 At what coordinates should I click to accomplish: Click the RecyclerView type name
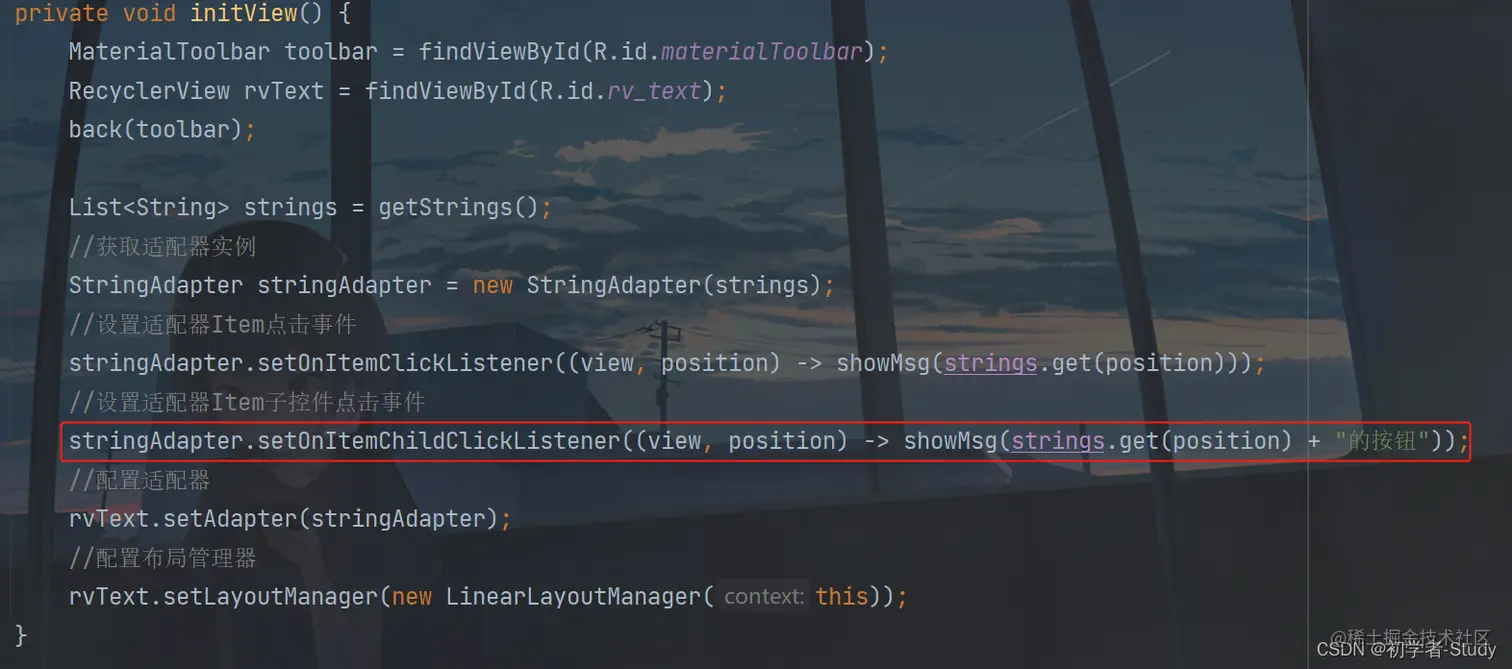coord(149,90)
